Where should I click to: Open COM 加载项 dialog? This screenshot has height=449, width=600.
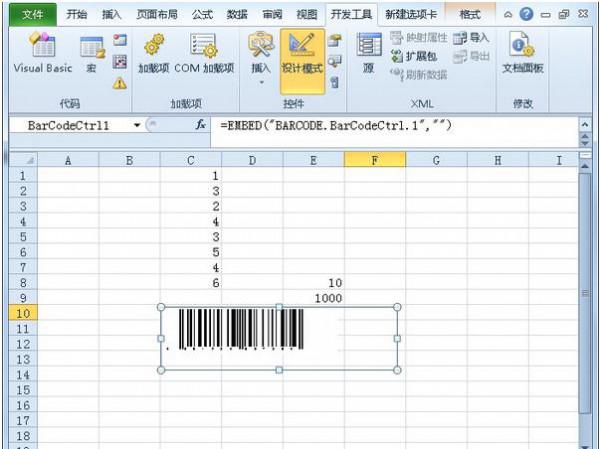pyautogui.click(x=204, y=54)
